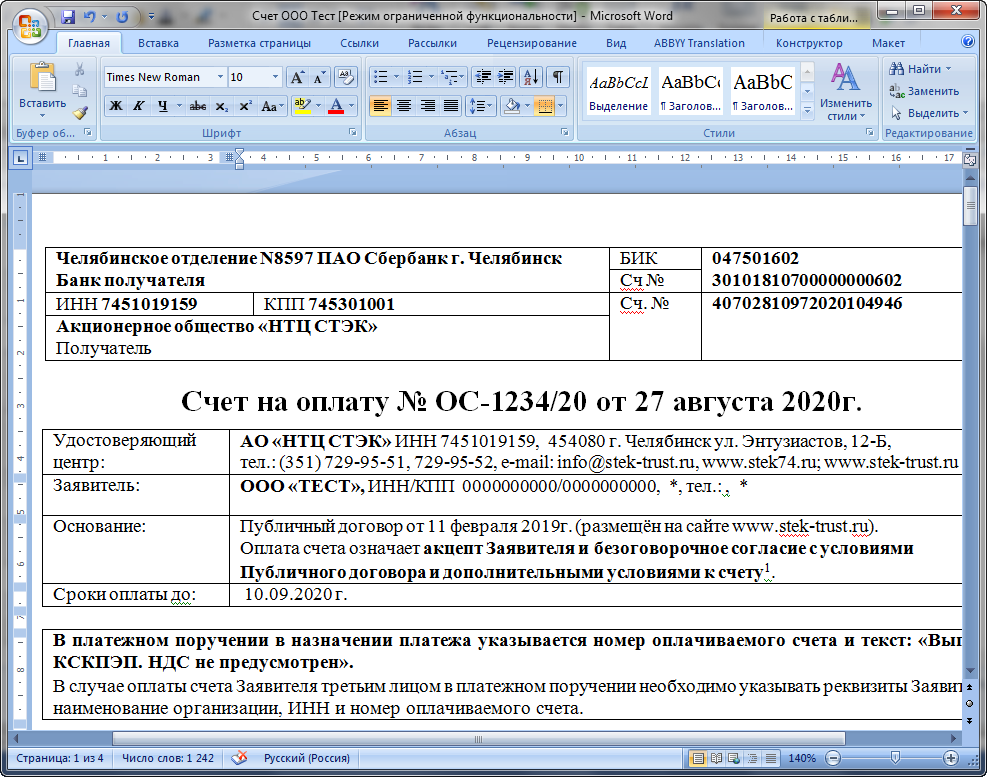
Task: Apply shading with the paint bucket
Action: [512, 106]
